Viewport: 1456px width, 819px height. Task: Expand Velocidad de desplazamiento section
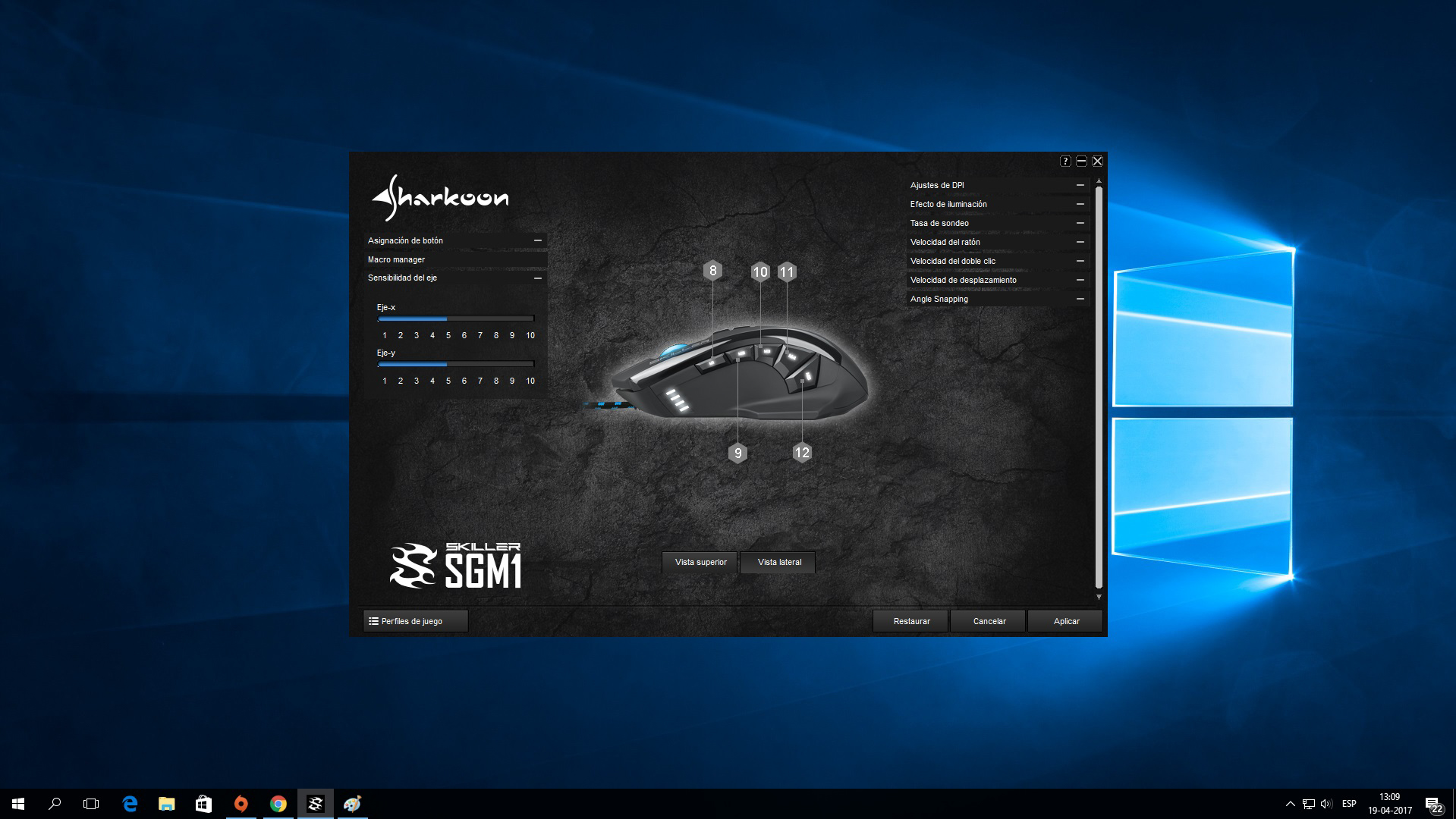(x=998, y=280)
